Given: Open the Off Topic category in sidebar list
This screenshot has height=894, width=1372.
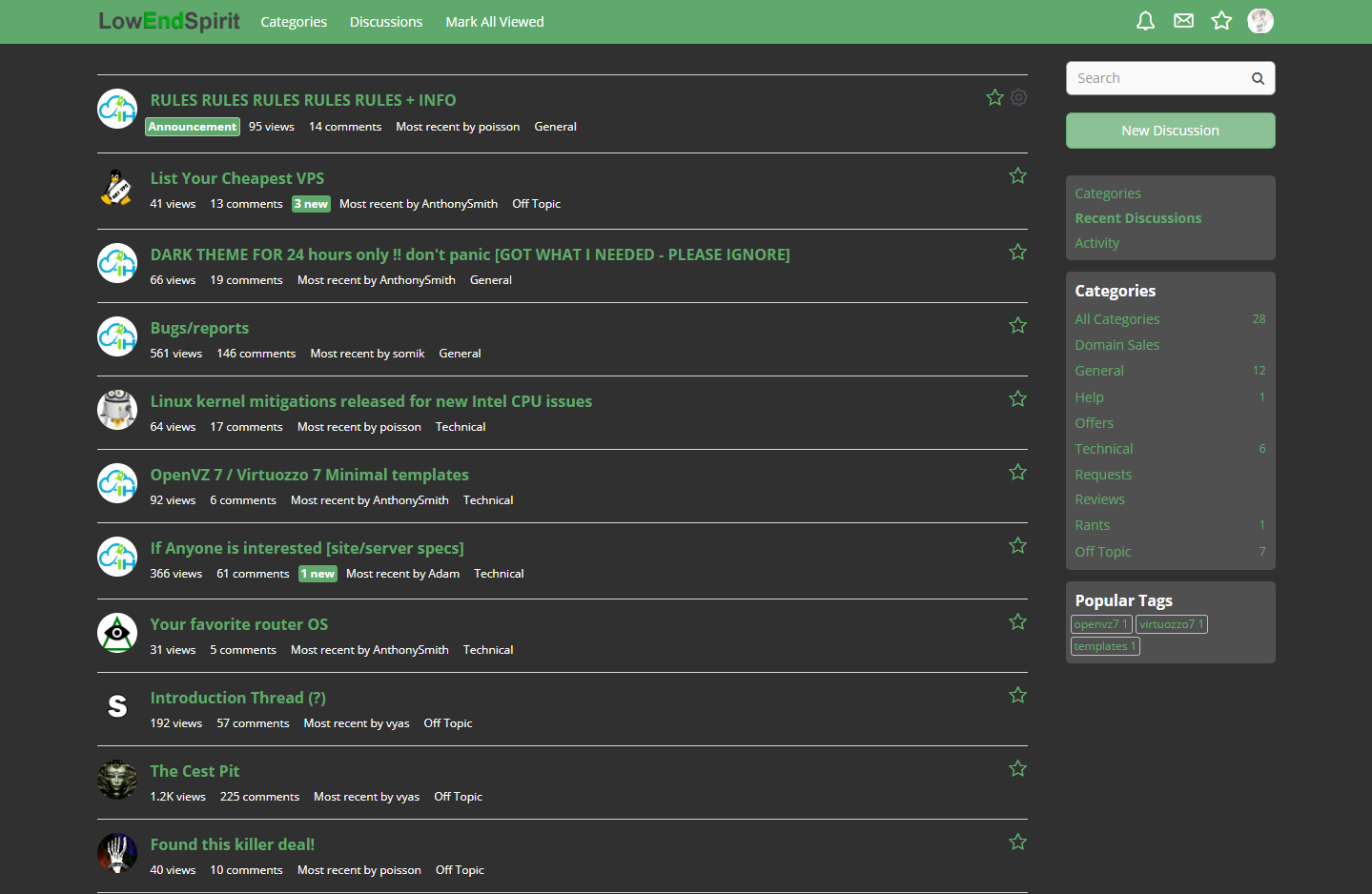Looking at the screenshot, I should [x=1102, y=552].
